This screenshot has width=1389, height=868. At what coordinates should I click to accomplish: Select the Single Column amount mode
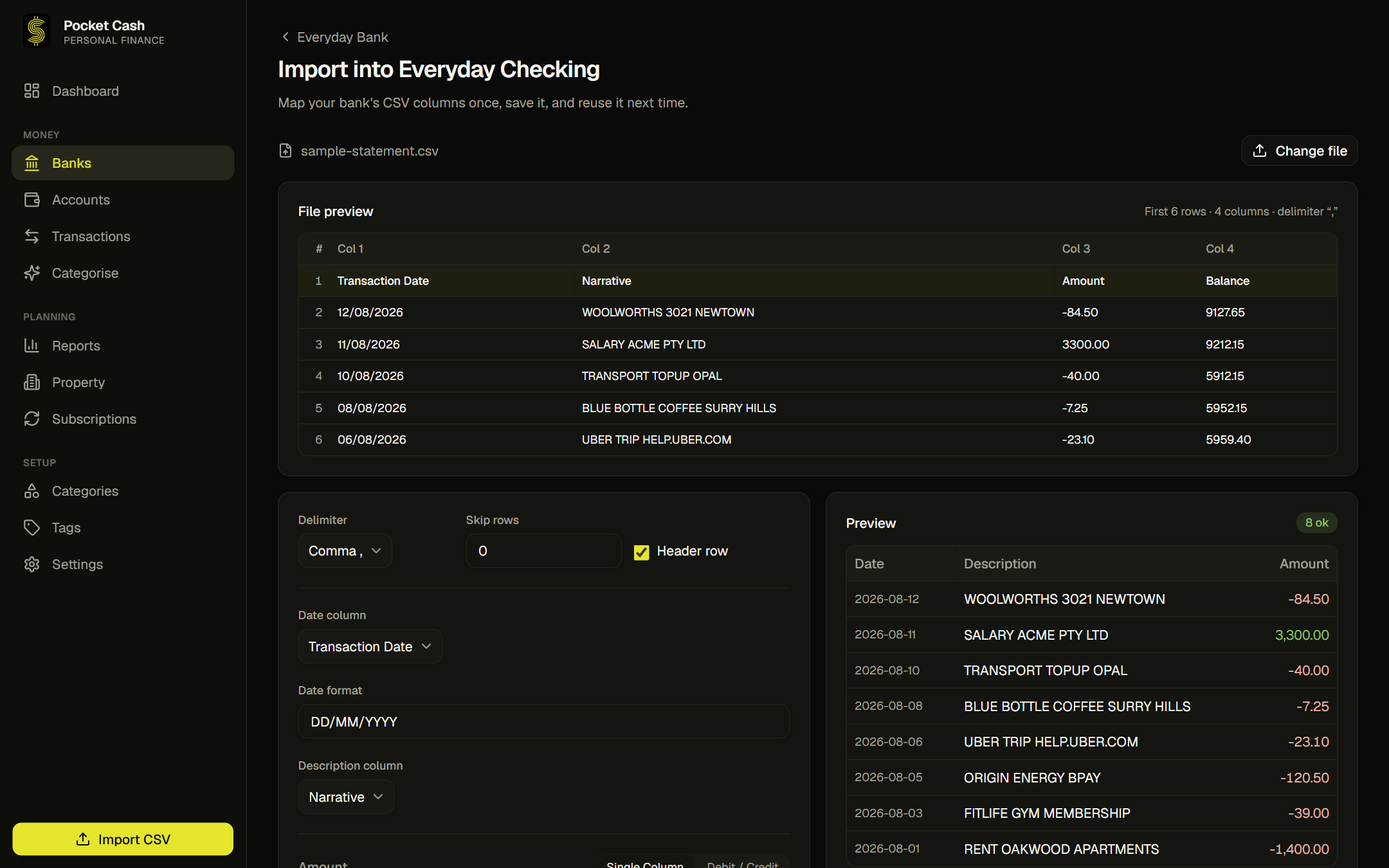[x=645, y=863]
